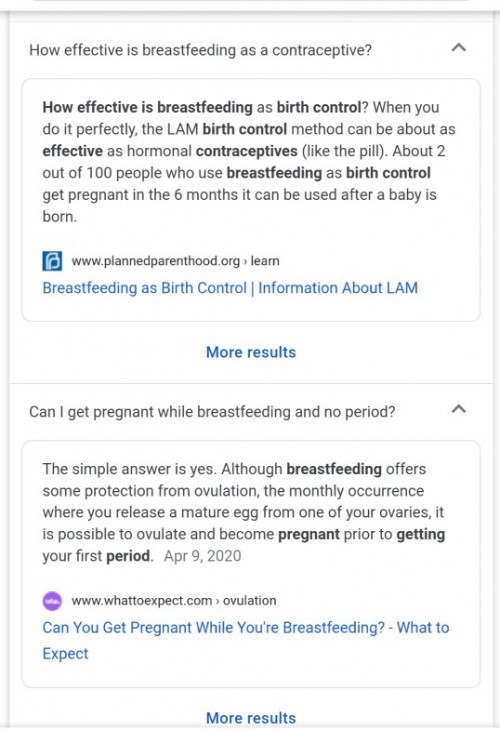Click www.whattoexpect.com › ovulation URL text
The width and height of the screenshot is (500, 730).
point(174,601)
